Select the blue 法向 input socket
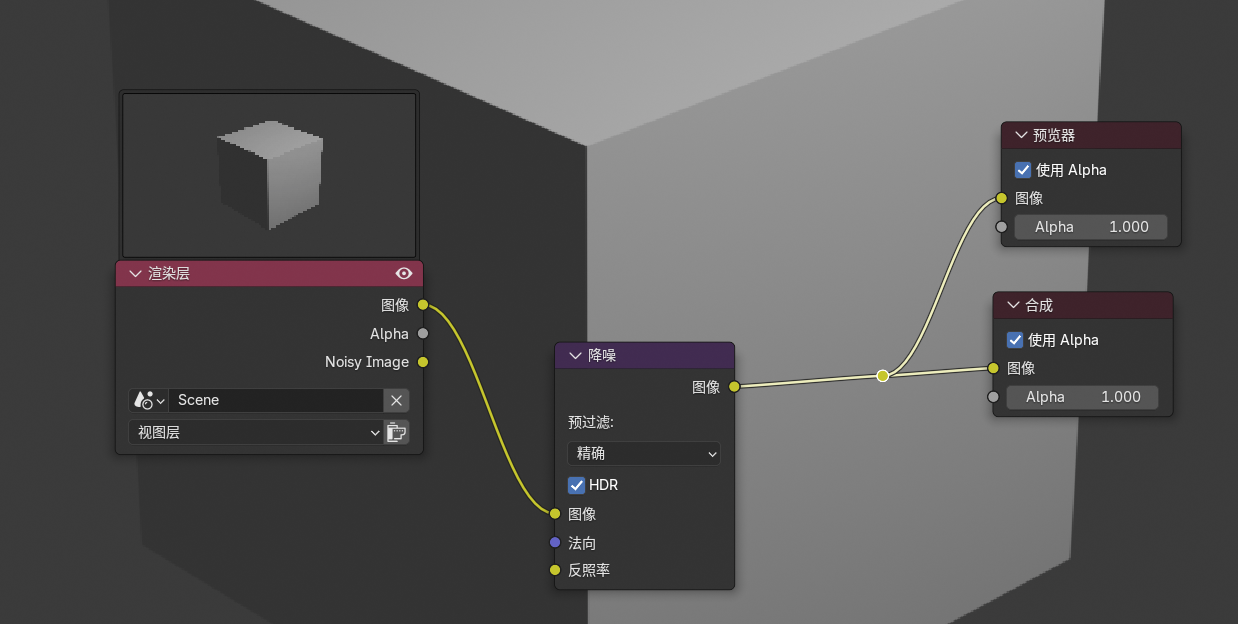Image resolution: width=1238 pixels, height=624 pixels. click(x=555, y=543)
